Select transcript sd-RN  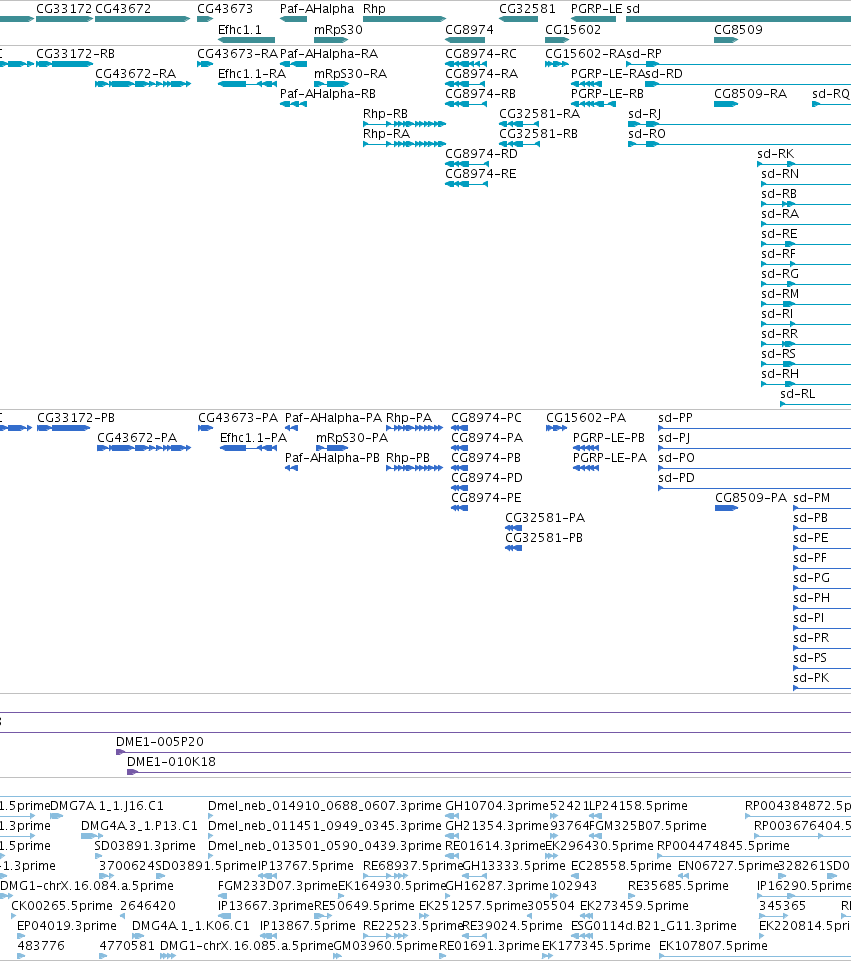click(x=780, y=174)
